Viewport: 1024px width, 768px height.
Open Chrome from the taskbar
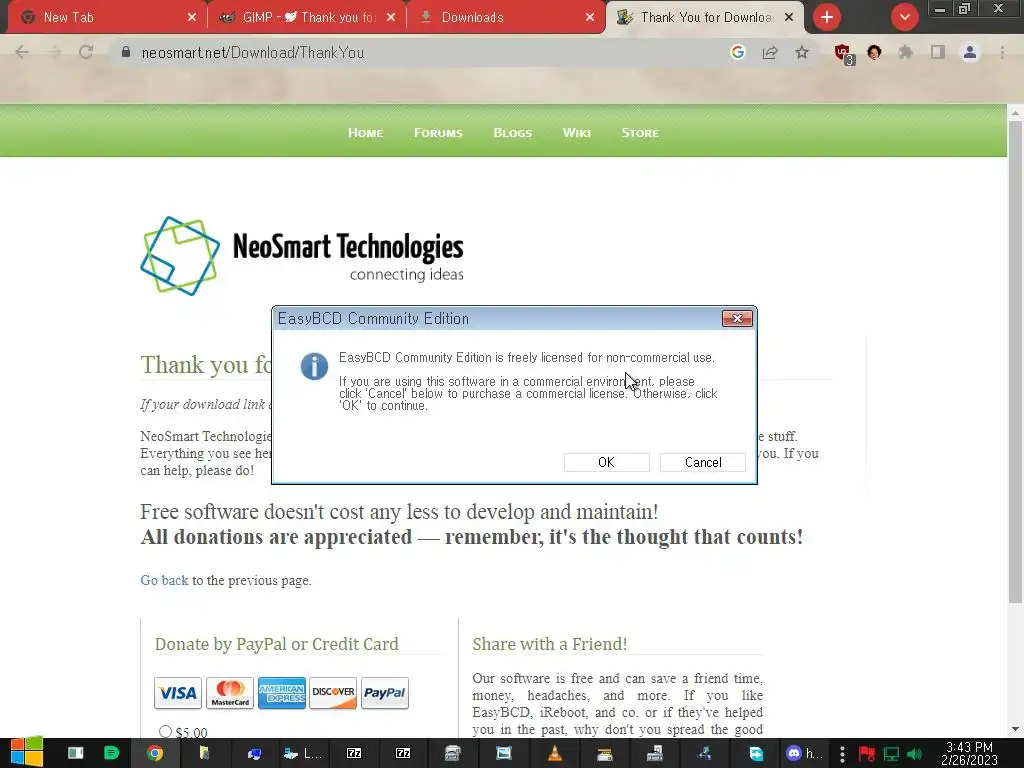pyautogui.click(x=155, y=754)
